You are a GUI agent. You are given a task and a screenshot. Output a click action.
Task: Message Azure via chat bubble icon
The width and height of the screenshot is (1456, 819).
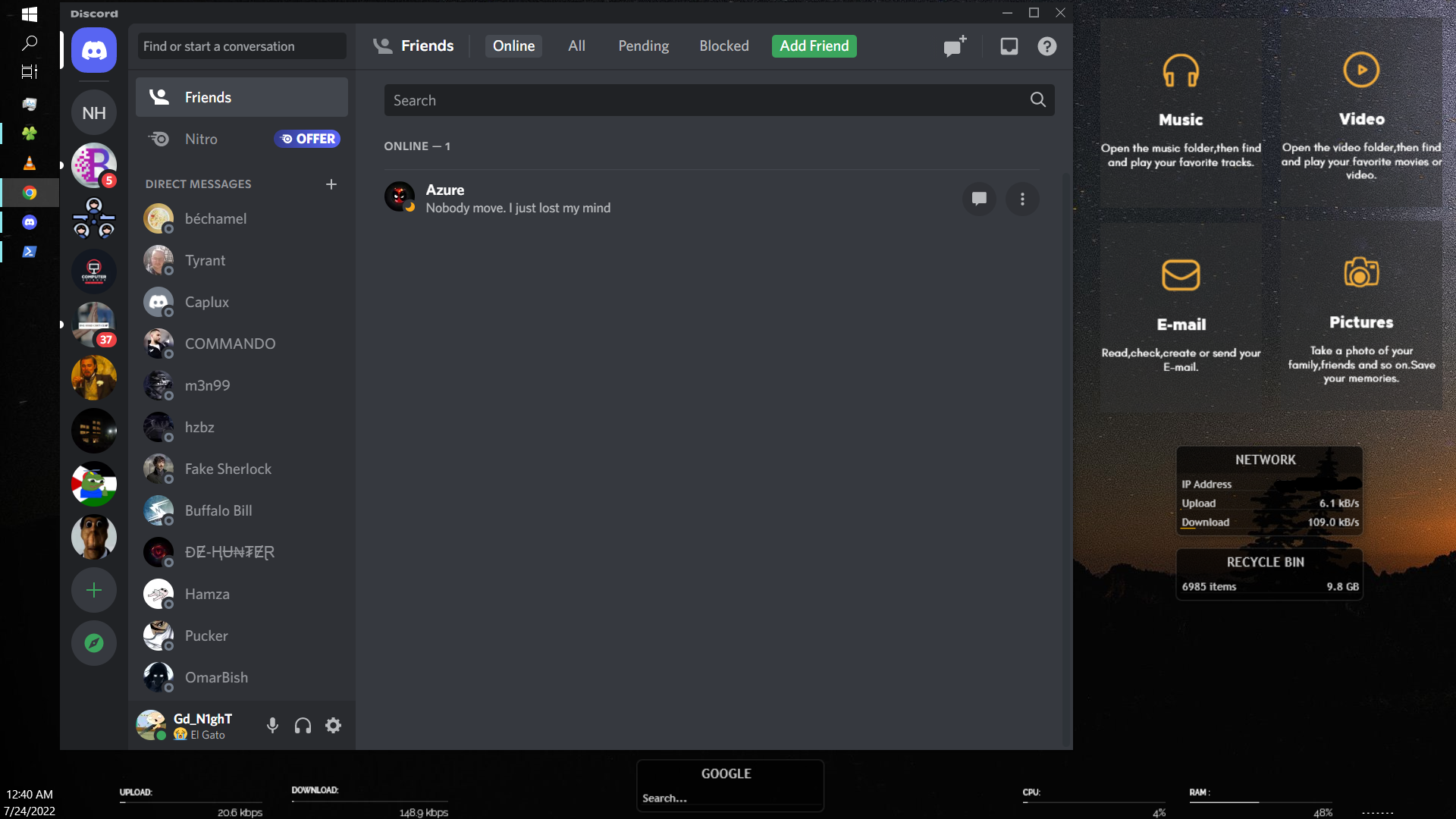(x=979, y=199)
